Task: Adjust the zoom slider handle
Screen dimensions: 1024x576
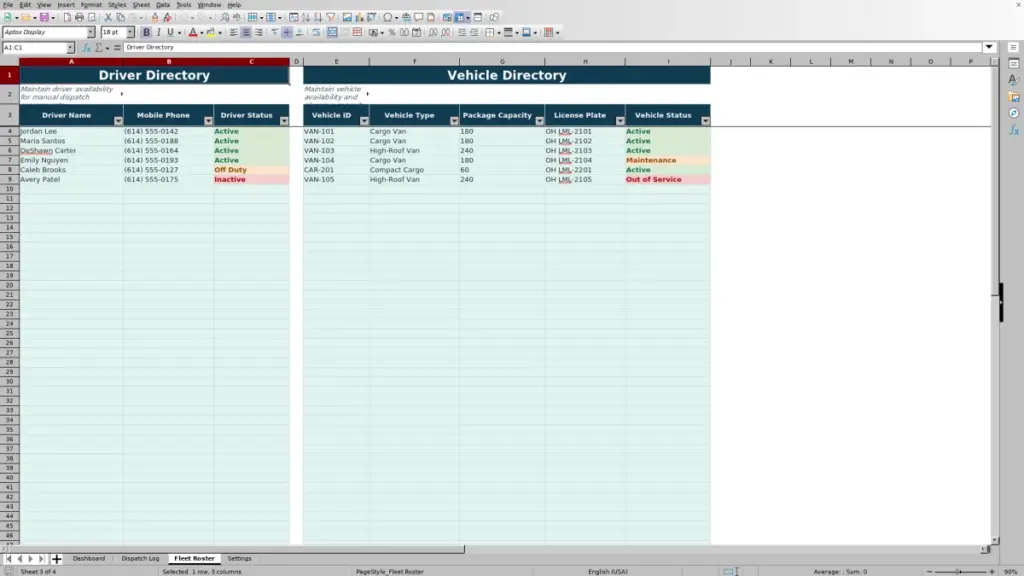Action: click(959, 571)
